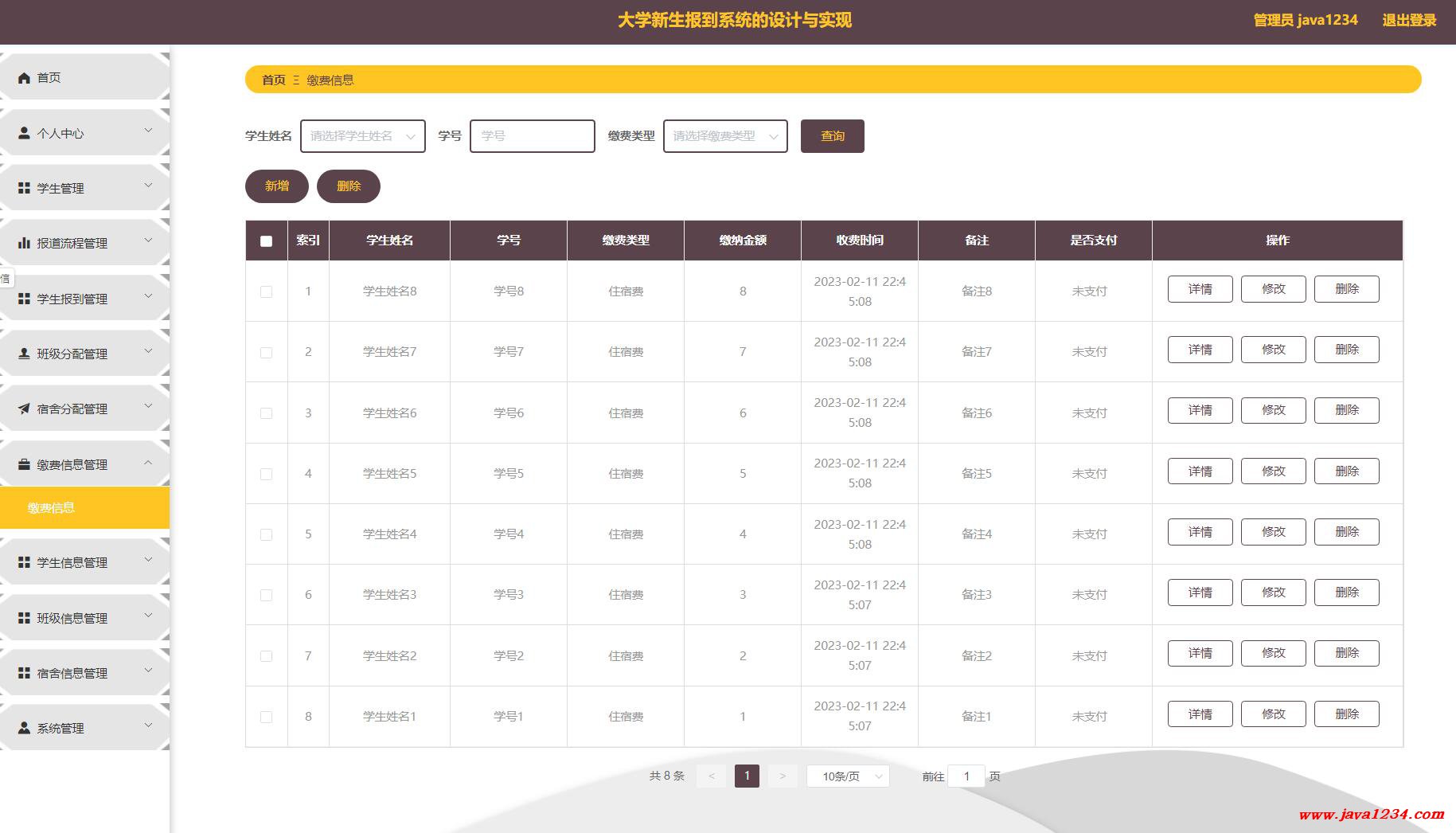Viewport: 1456px width, 833px height.
Task: Click 首页 in the breadcrumb
Action: click(x=273, y=80)
